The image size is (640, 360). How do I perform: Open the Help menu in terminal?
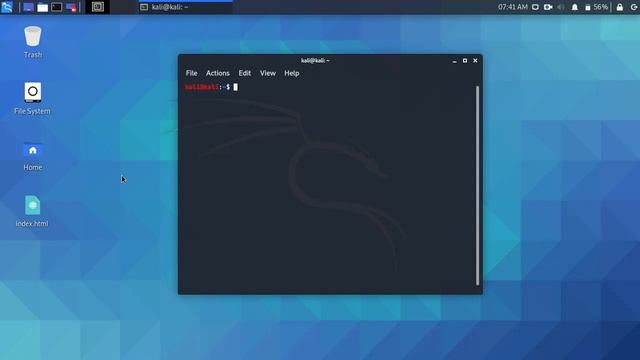click(292, 73)
